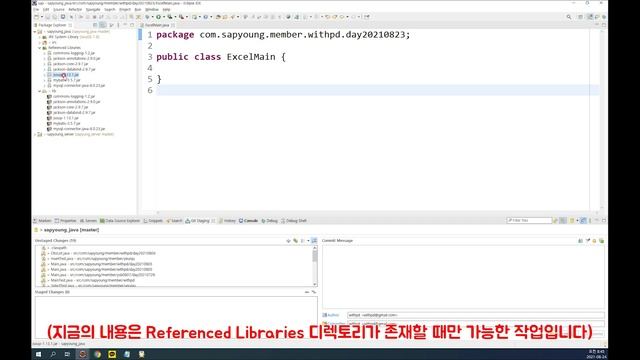This screenshot has width=640, height=360.
Task: Switch to the Debug Shell tab
Action: (x=294, y=221)
